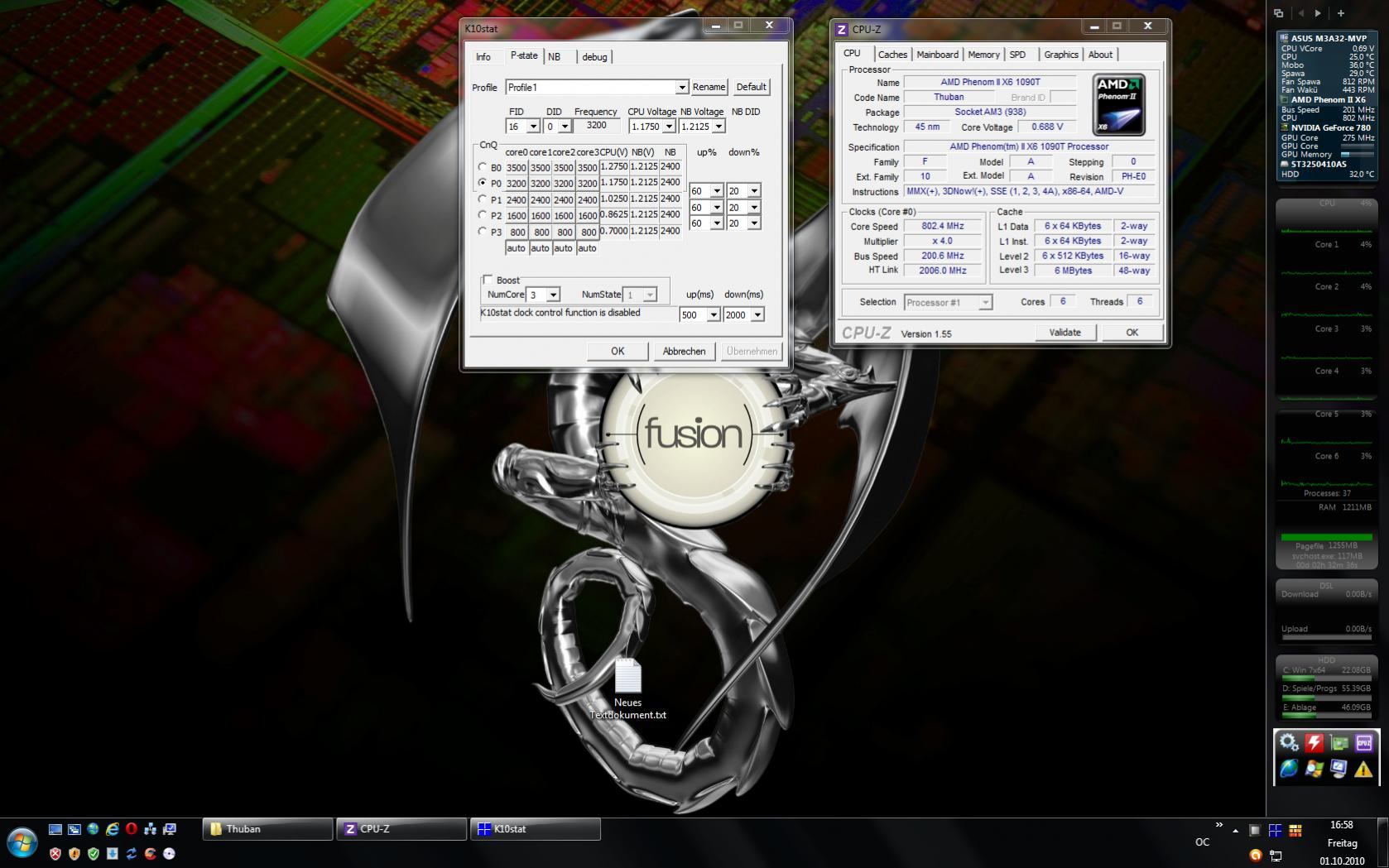The image size is (1389, 868).
Task: Launch Opera browser from the quick launch
Action: (131, 829)
